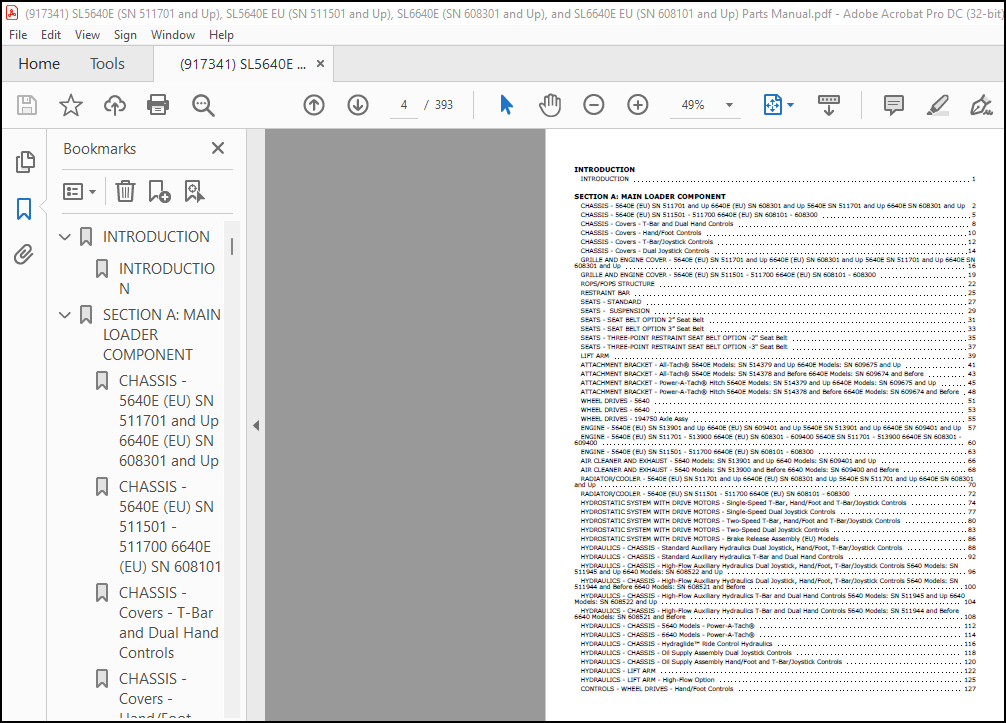Open the Window menu
1006x723 pixels.
tap(173, 35)
